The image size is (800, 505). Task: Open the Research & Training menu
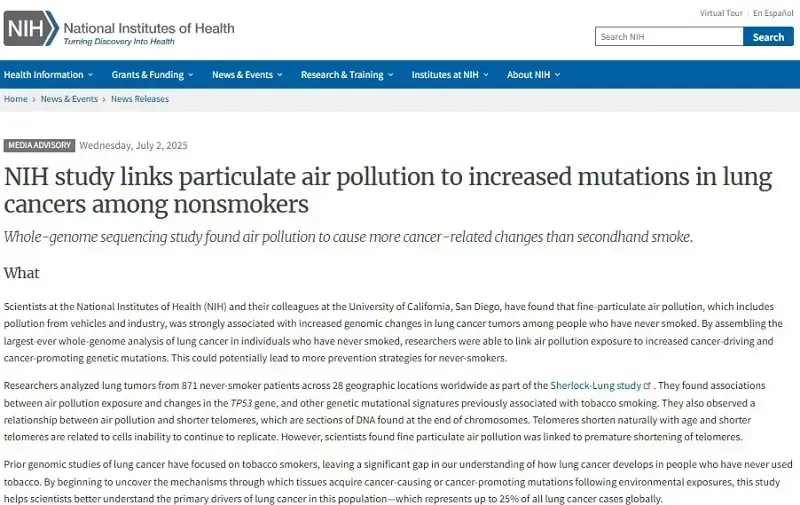[x=342, y=74]
